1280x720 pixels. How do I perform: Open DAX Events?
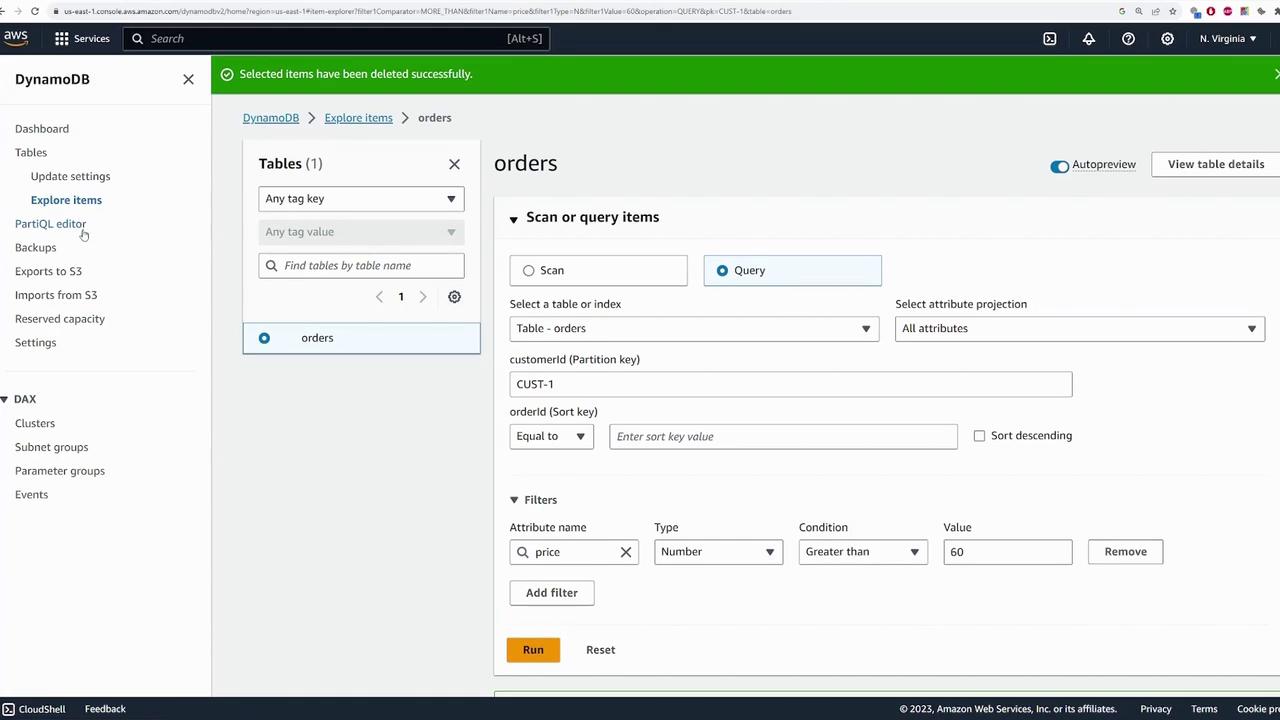31,495
